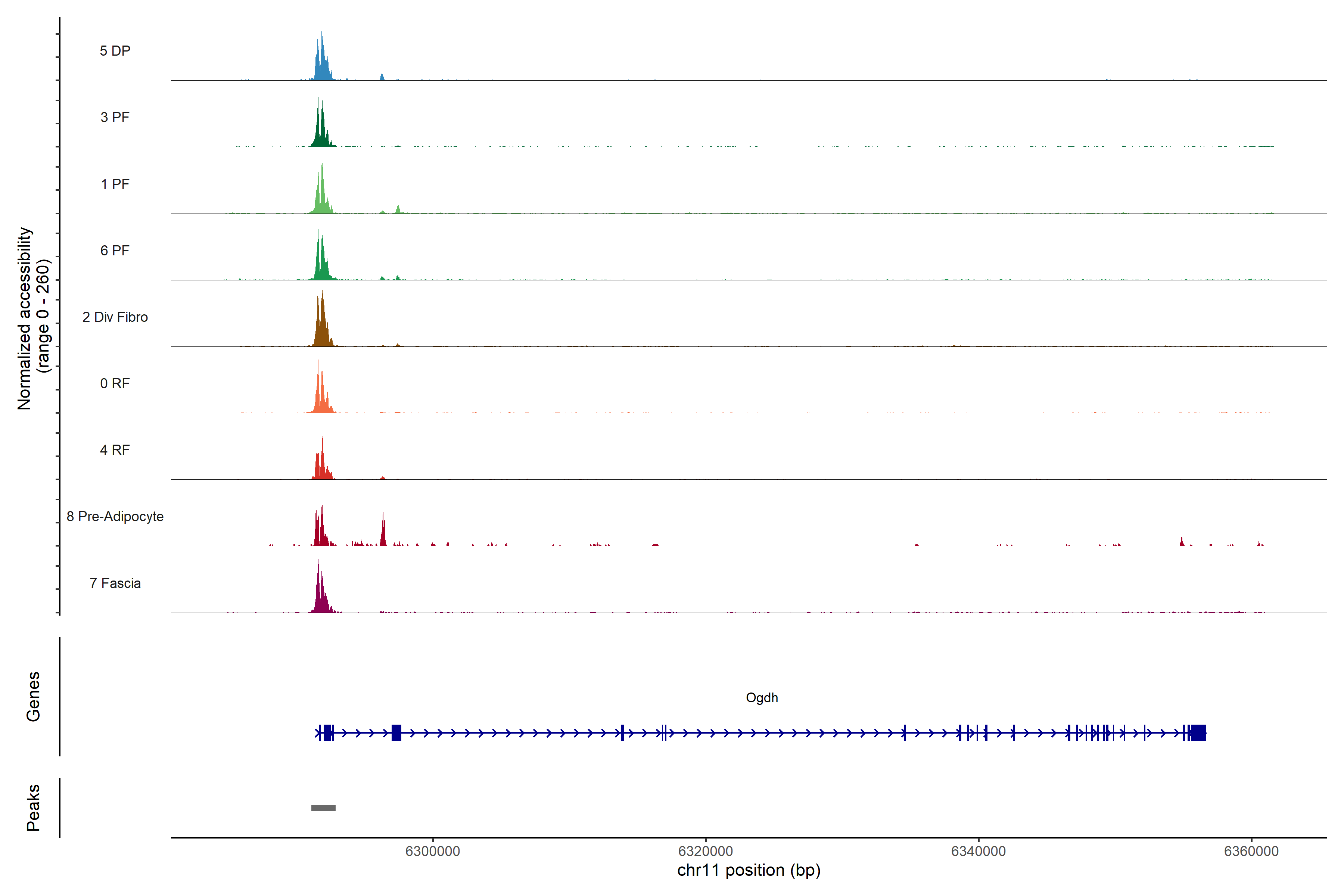The image size is (1344, 896).
Task: Click the 4 RF track label
Action: 115,450
